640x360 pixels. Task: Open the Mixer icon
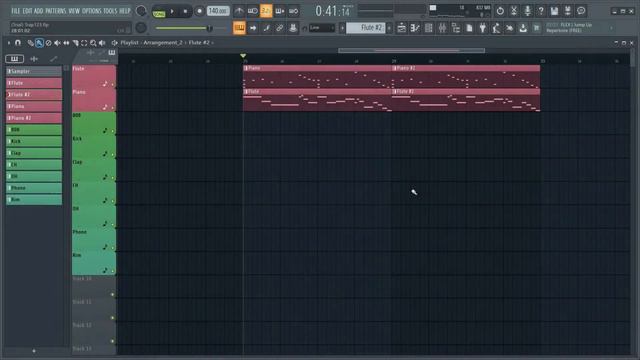click(x=442, y=28)
